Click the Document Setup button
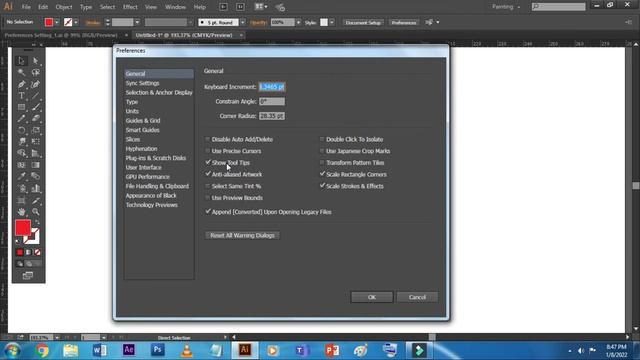 (x=363, y=22)
